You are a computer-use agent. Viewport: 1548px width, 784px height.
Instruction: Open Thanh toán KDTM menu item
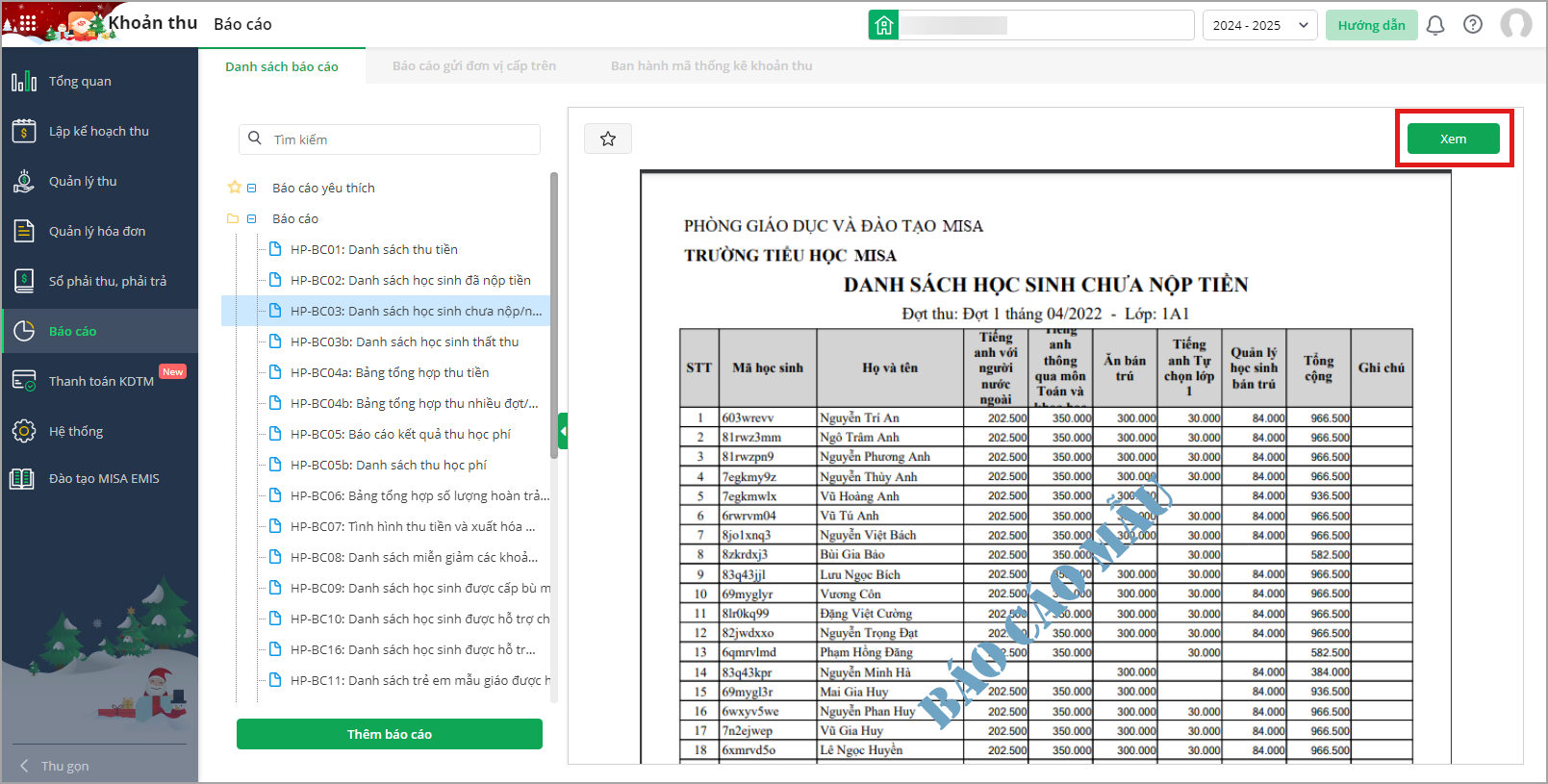100,381
